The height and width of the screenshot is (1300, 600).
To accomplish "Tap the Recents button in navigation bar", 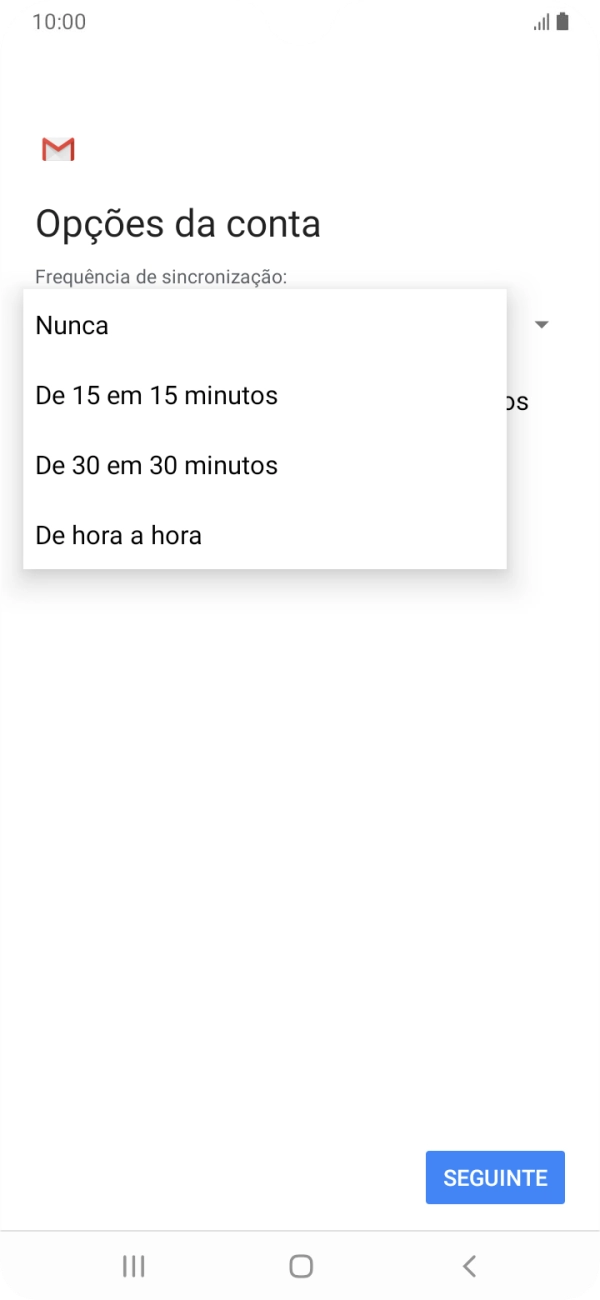I will pyautogui.click(x=131, y=1264).
